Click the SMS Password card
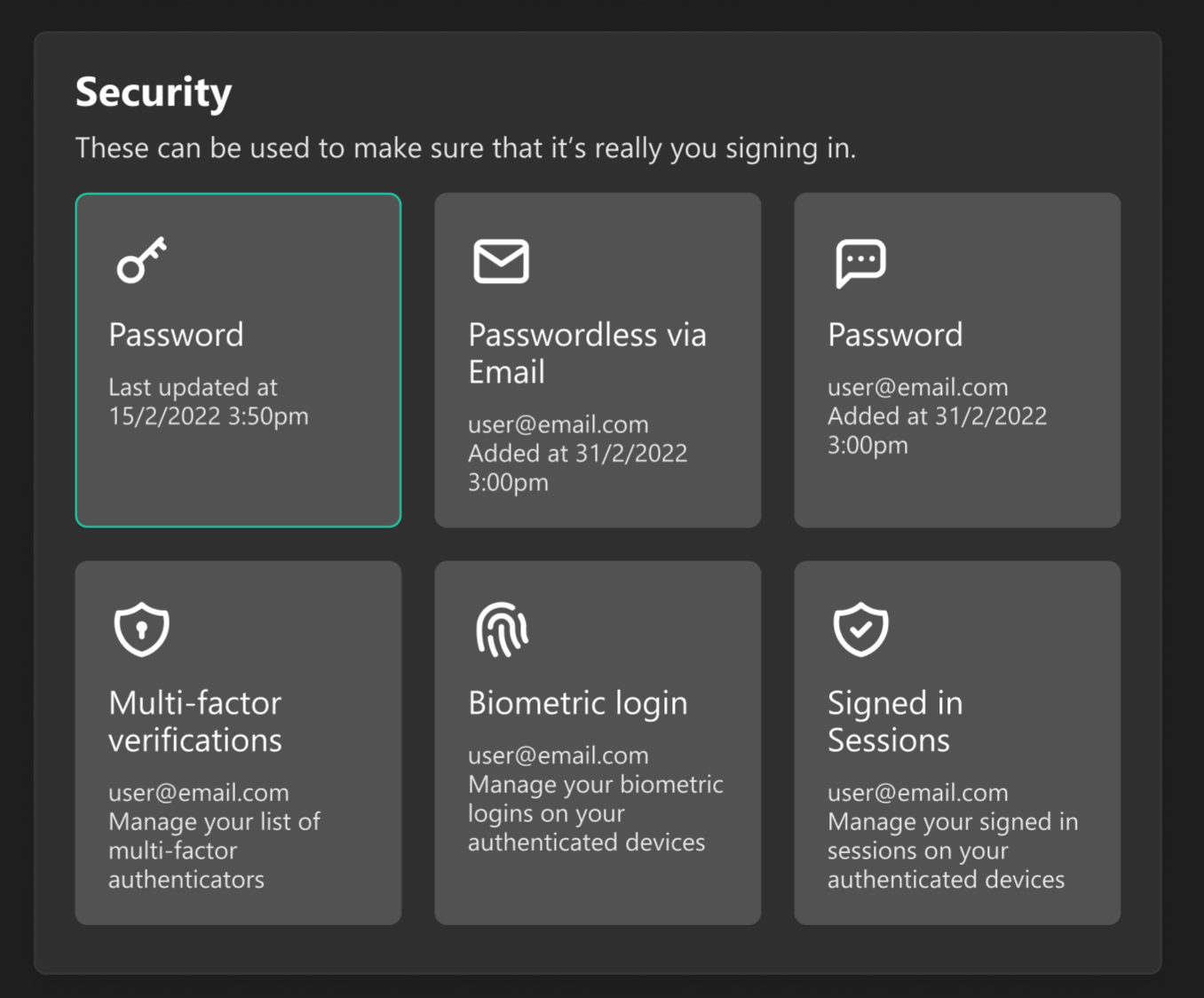The image size is (1204, 998). tap(956, 360)
